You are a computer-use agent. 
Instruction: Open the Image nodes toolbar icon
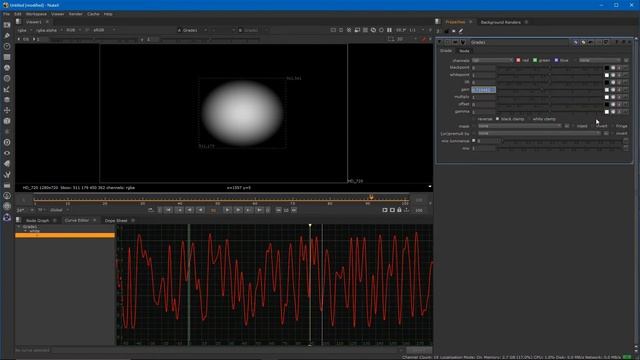(7, 25)
